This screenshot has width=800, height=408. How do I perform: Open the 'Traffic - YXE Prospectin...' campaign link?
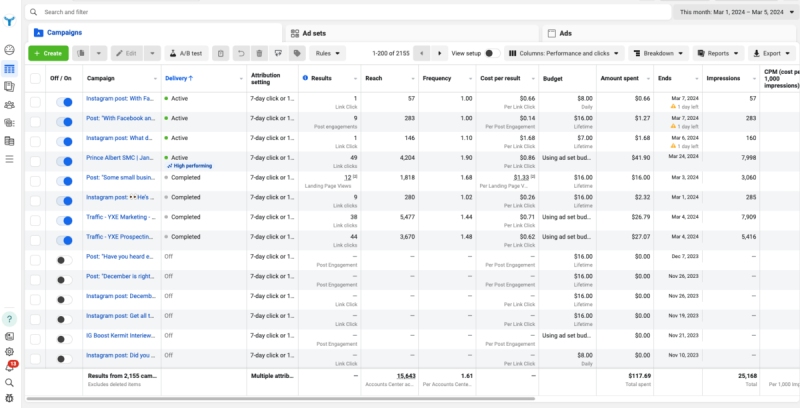pos(120,237)
